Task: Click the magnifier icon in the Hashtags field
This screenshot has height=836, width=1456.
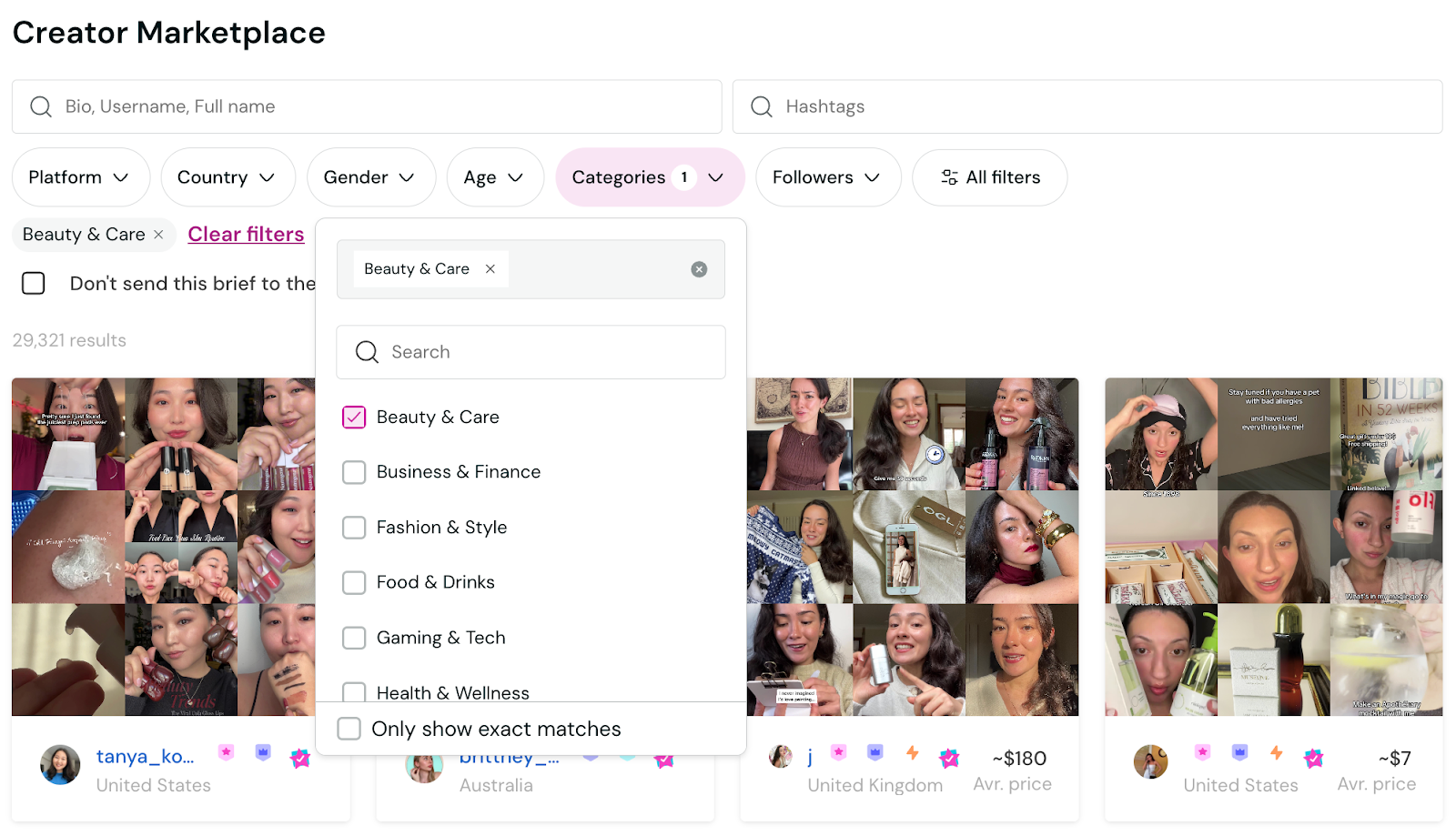Action: click(x=760, y=106)
